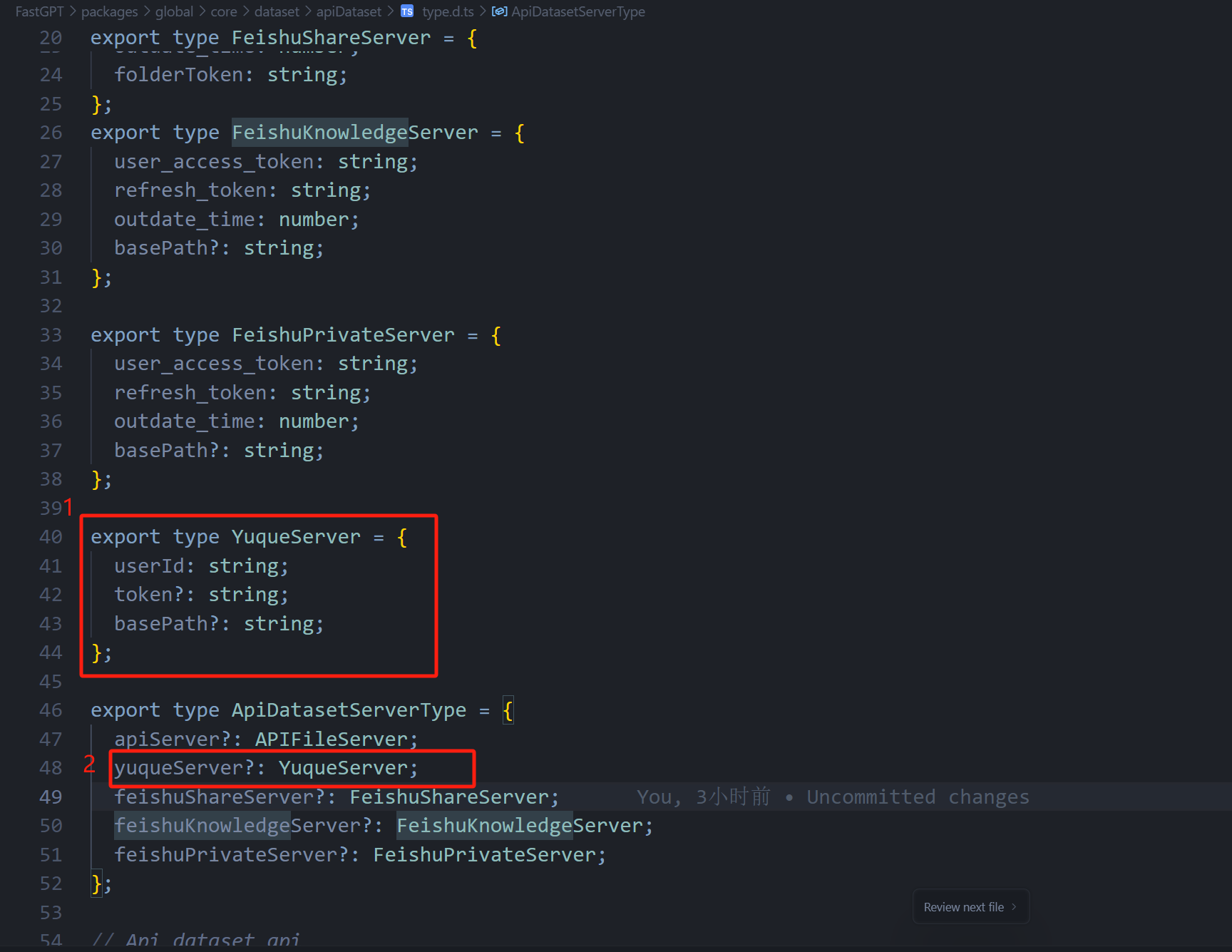This screenshot has height=952, width=1232.
Task: Select the dataset breadcrumb item
Action: pyautogui.click(x=277, y=11)
